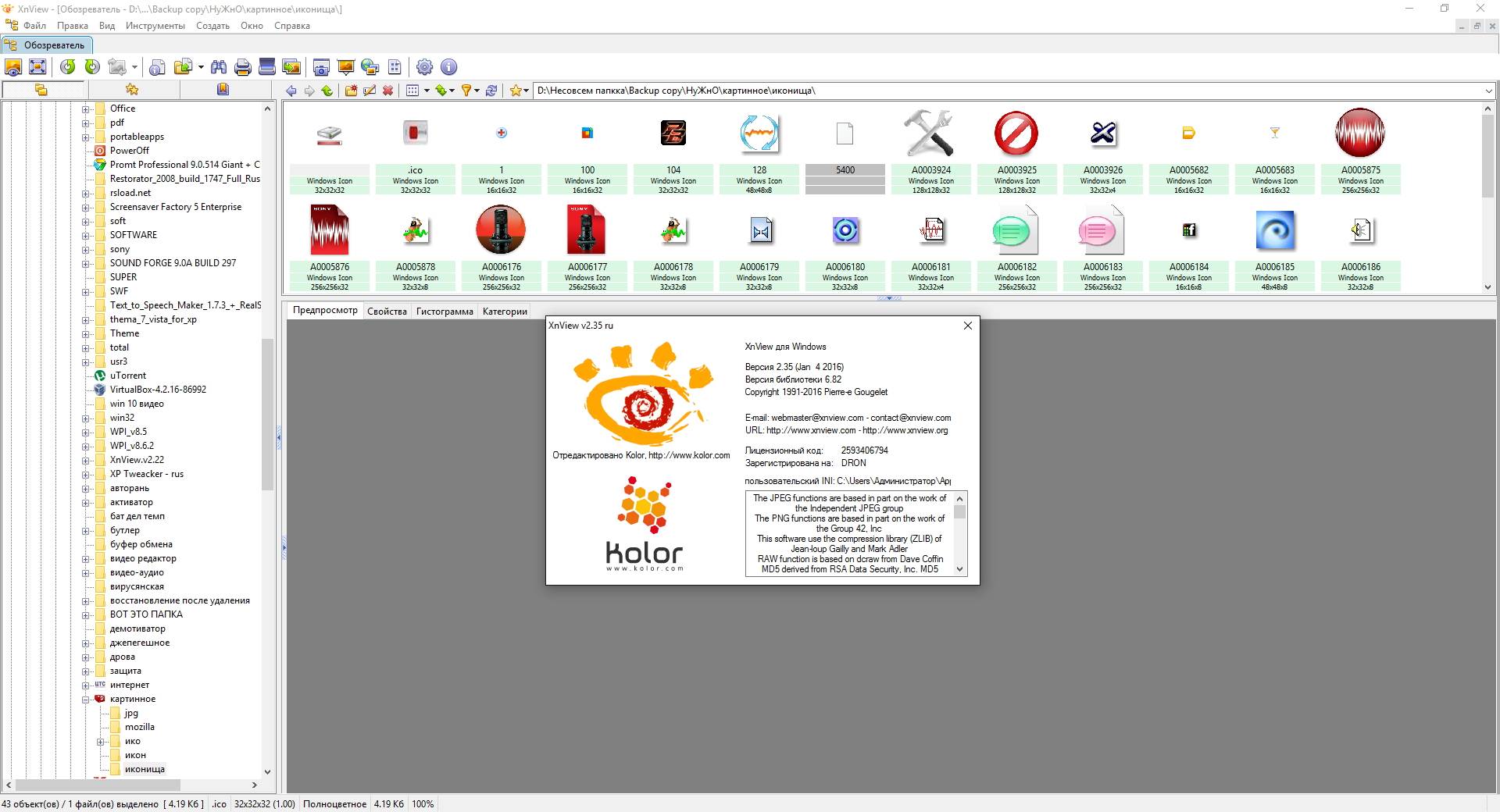Viewport: 1500px width, 812px height.
Task: Go up one folder level icon
Action: (327, 91)
